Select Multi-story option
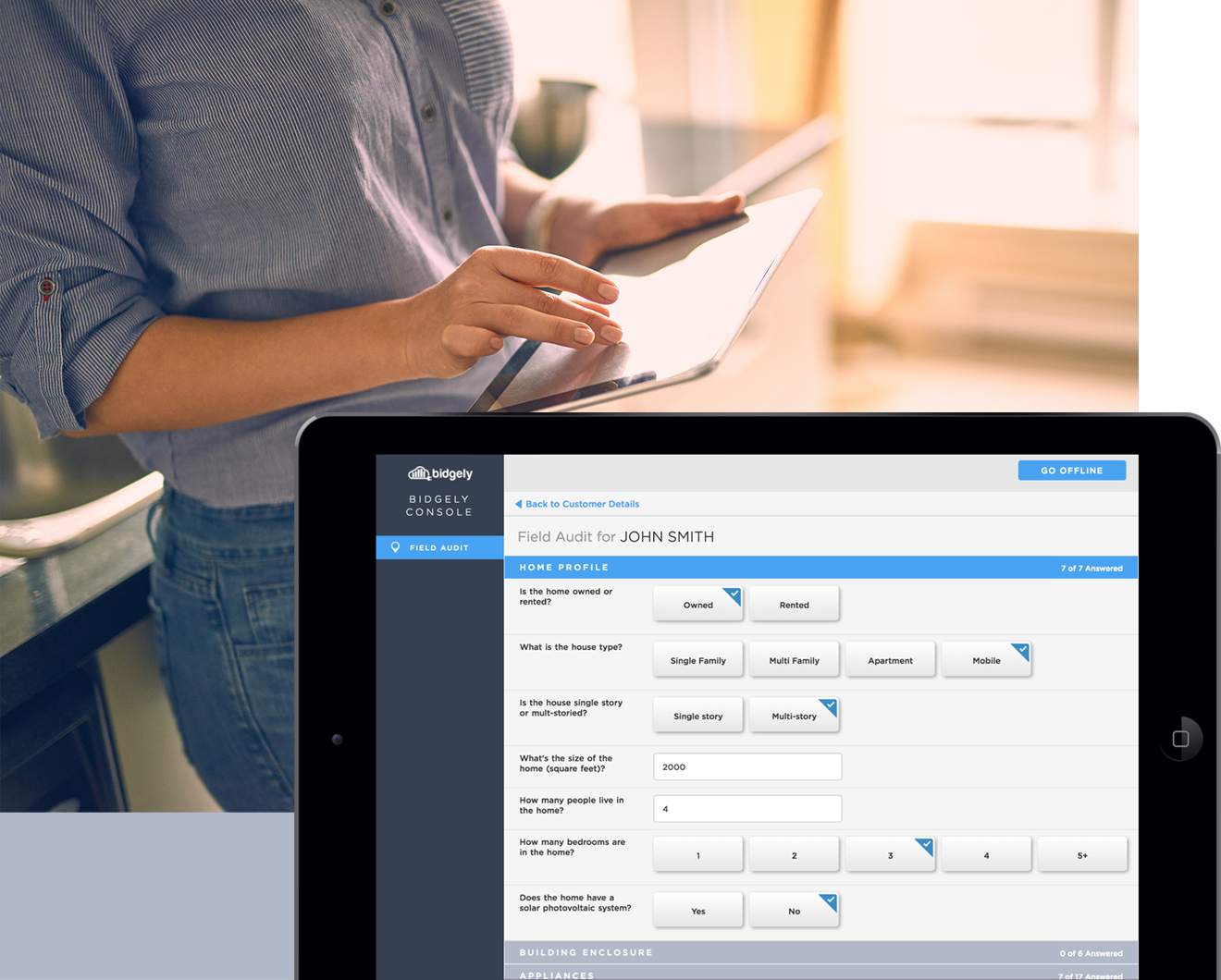Screen dimensions: 1221x980 point(795,716)
